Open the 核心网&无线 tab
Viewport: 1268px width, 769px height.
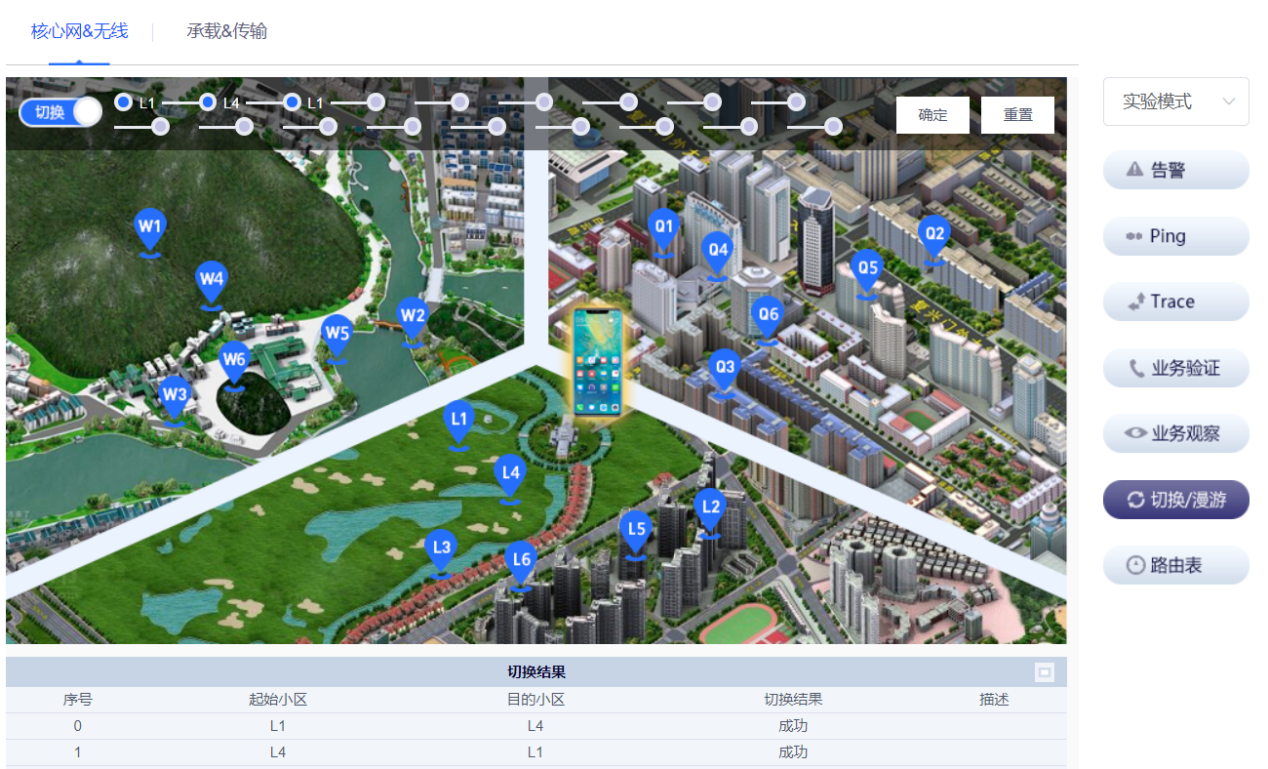click(79, 31)
